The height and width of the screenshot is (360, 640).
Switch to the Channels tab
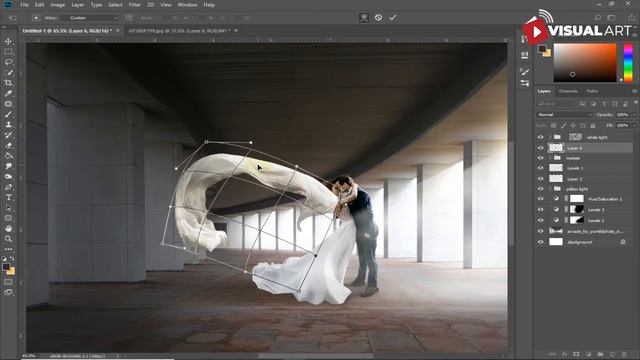pos(568,91)
